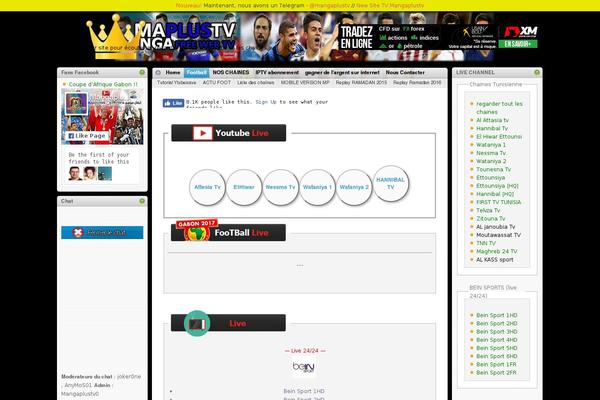Open Nessma Tv sidebar link
600x400 pixels.
491,153
